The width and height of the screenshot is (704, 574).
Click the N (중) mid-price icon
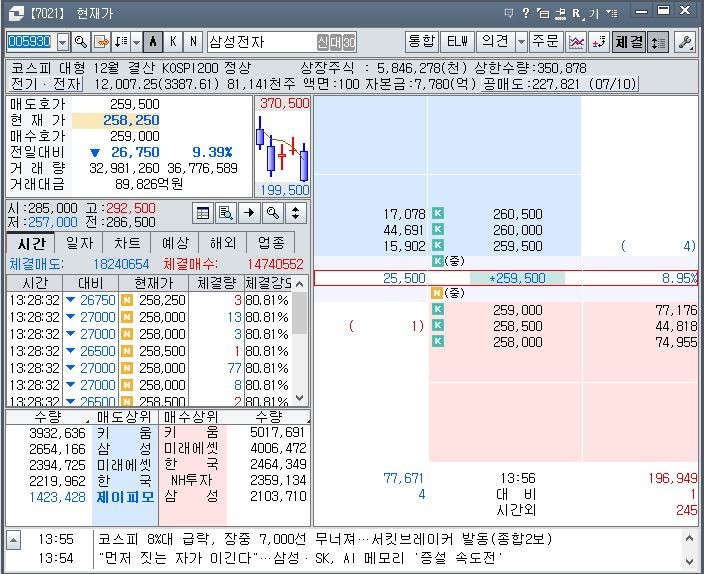[437, 293]
